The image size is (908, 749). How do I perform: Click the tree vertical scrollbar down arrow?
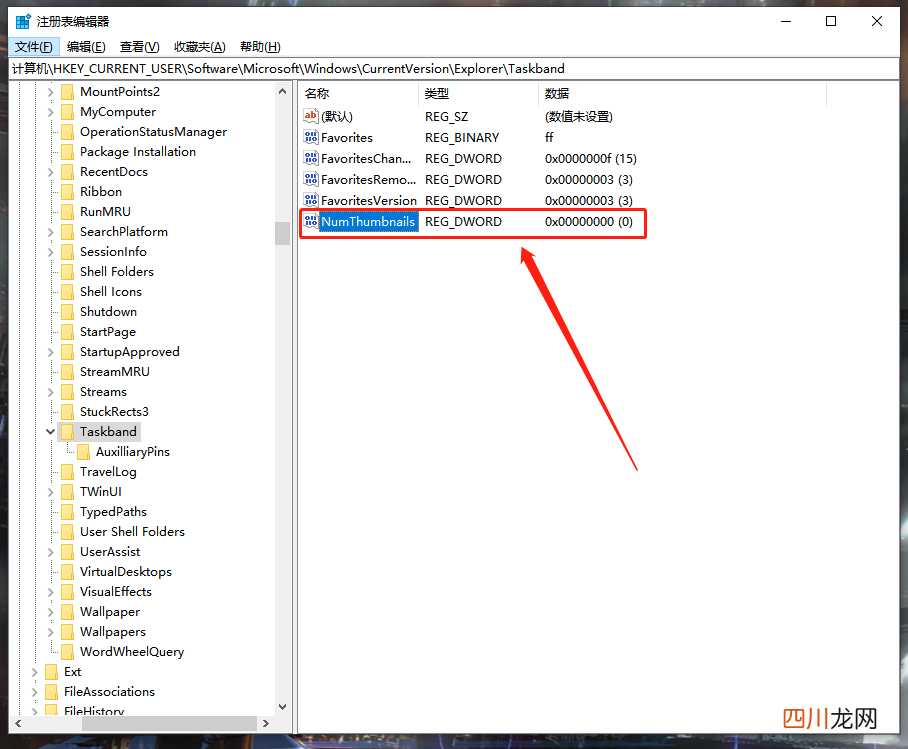(283, 707)
